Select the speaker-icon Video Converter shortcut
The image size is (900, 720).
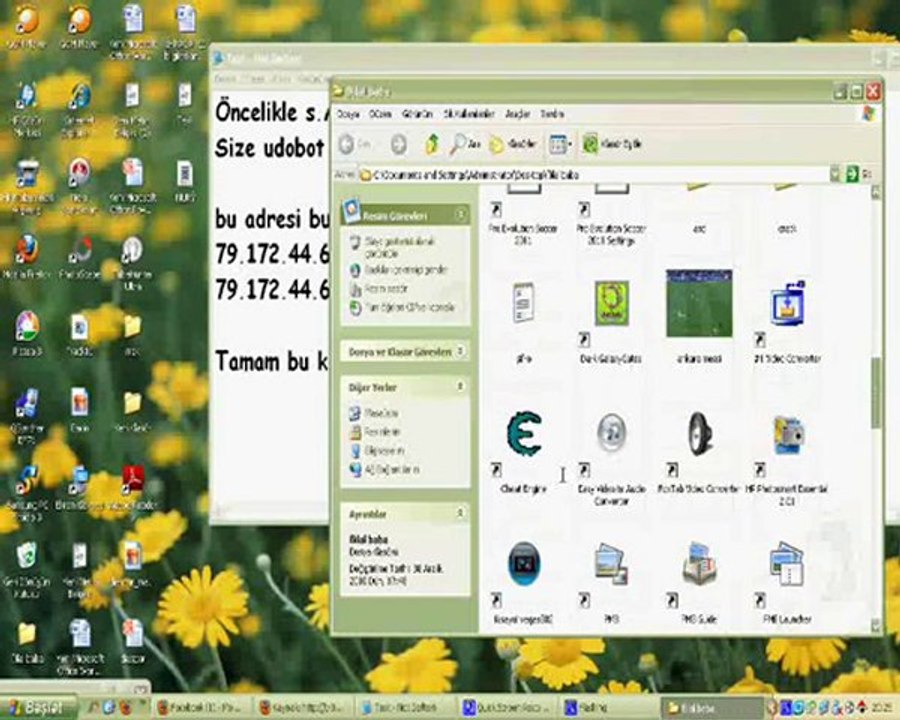tap(699, 435)
